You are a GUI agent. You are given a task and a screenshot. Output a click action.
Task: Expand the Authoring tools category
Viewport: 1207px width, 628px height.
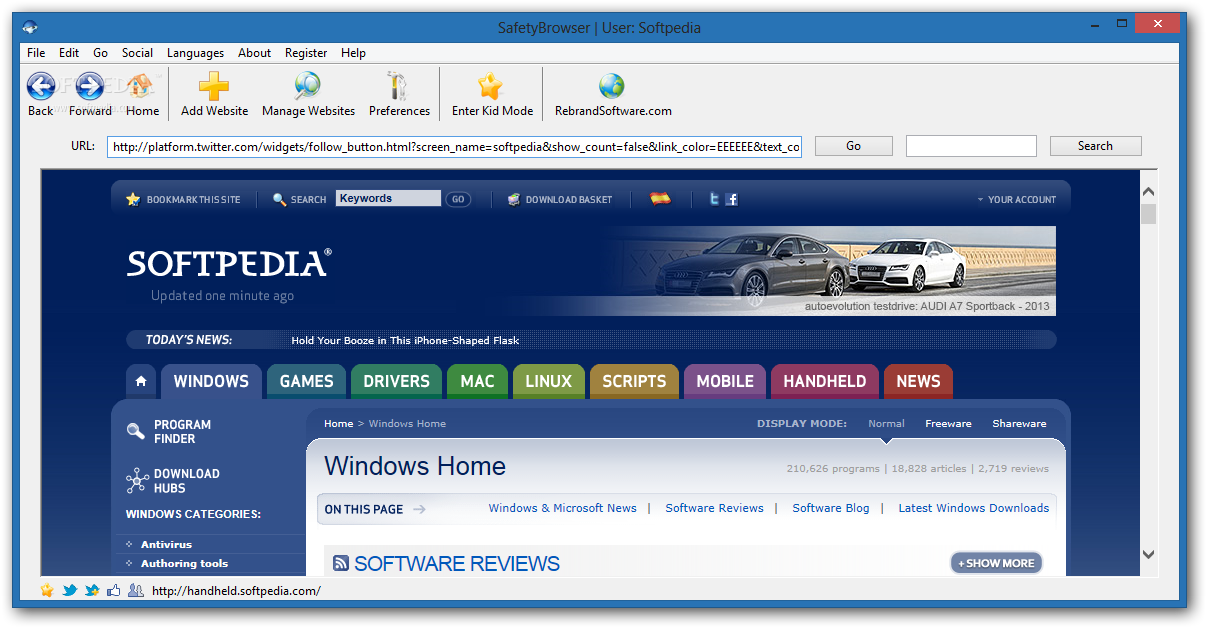click(184, 563)
